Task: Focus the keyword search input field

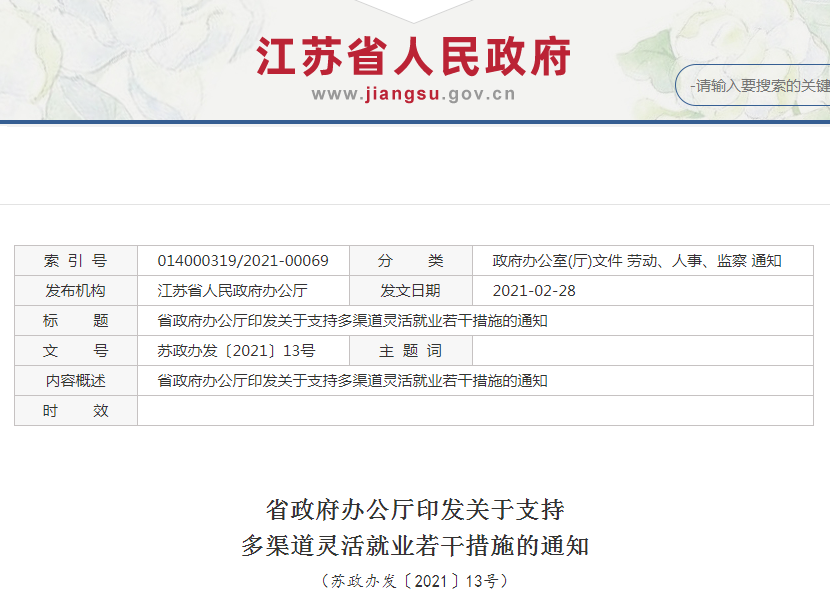Action: pyautogui.click(x=753, y=85)
